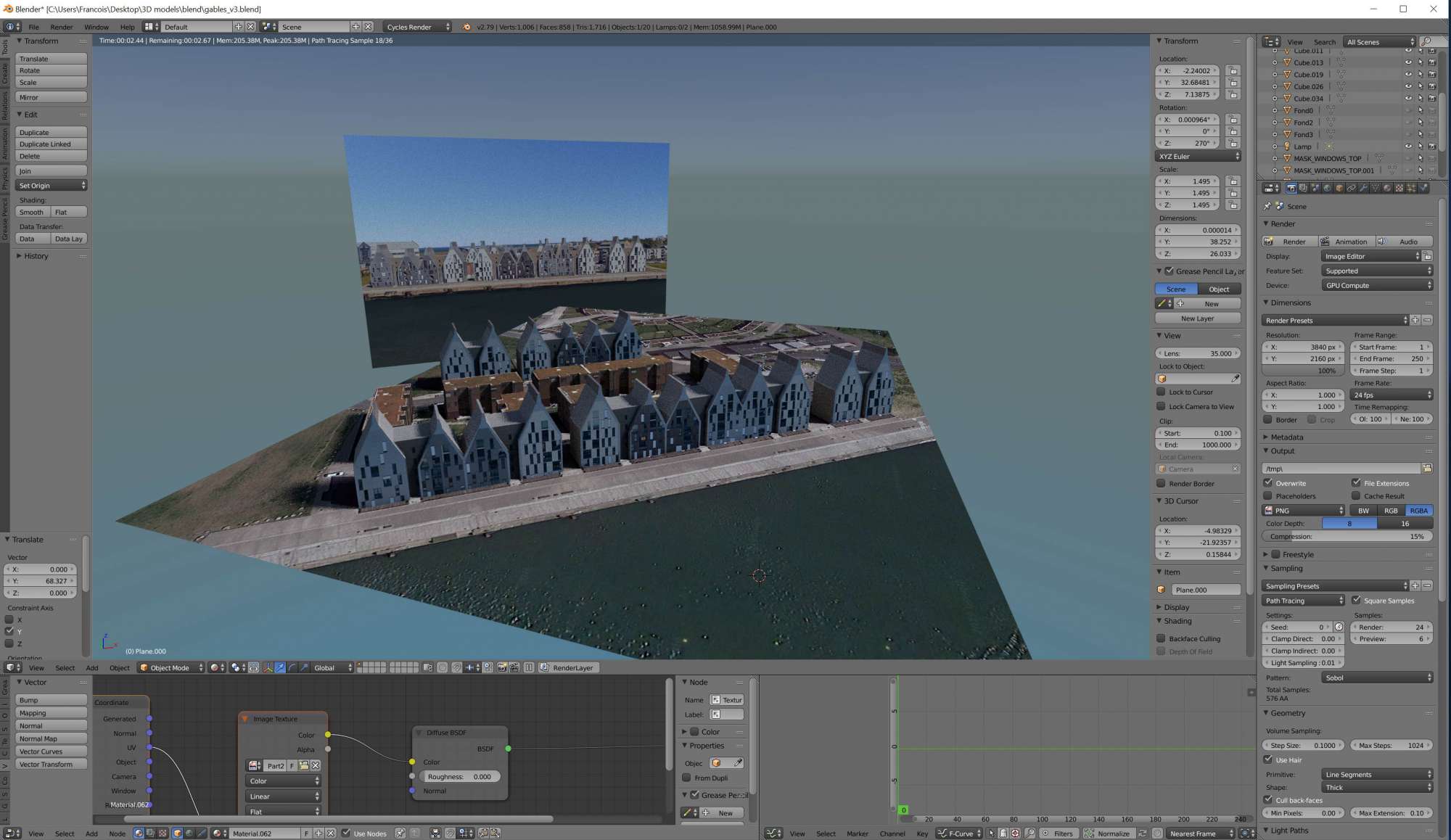
Task: Click the Animation render button
Action: [1347, 242]
